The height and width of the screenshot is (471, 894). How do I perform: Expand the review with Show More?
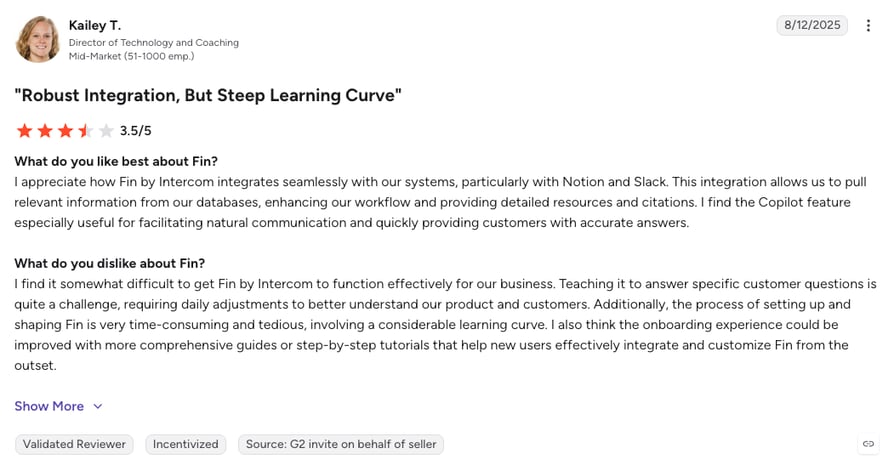49,406
